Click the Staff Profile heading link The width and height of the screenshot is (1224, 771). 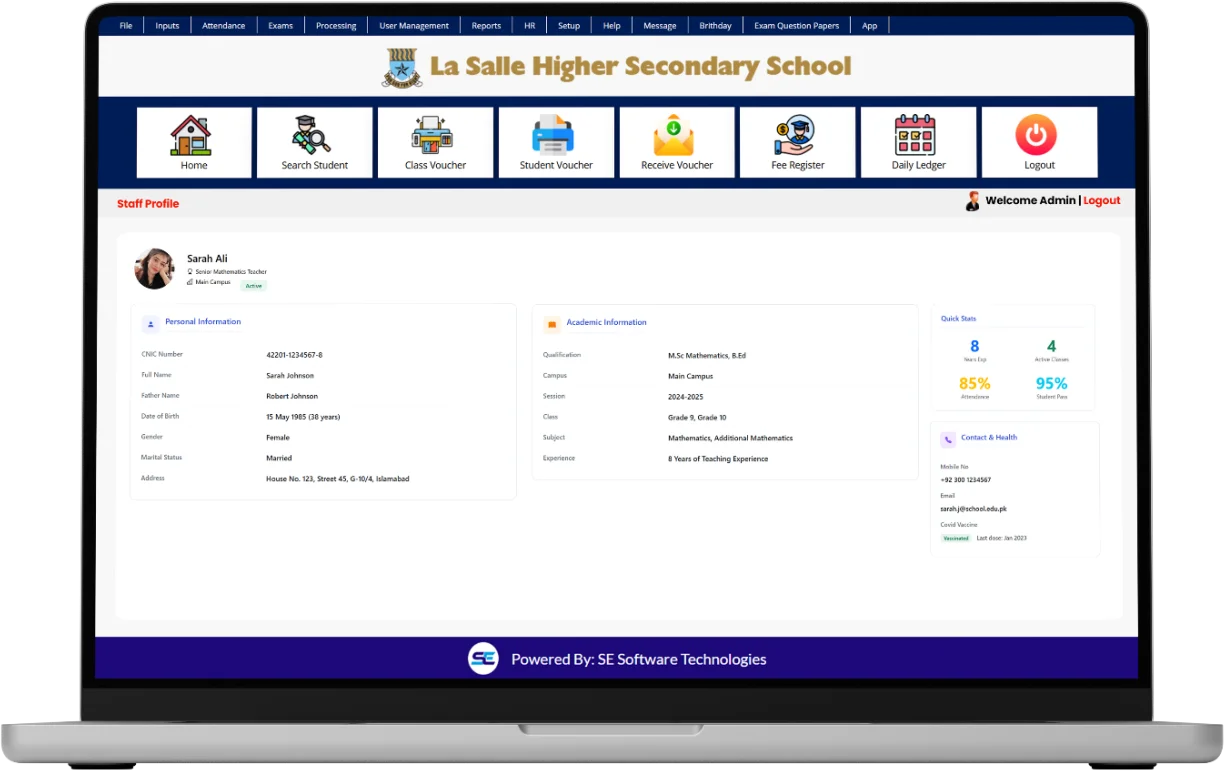pos(148,204)
